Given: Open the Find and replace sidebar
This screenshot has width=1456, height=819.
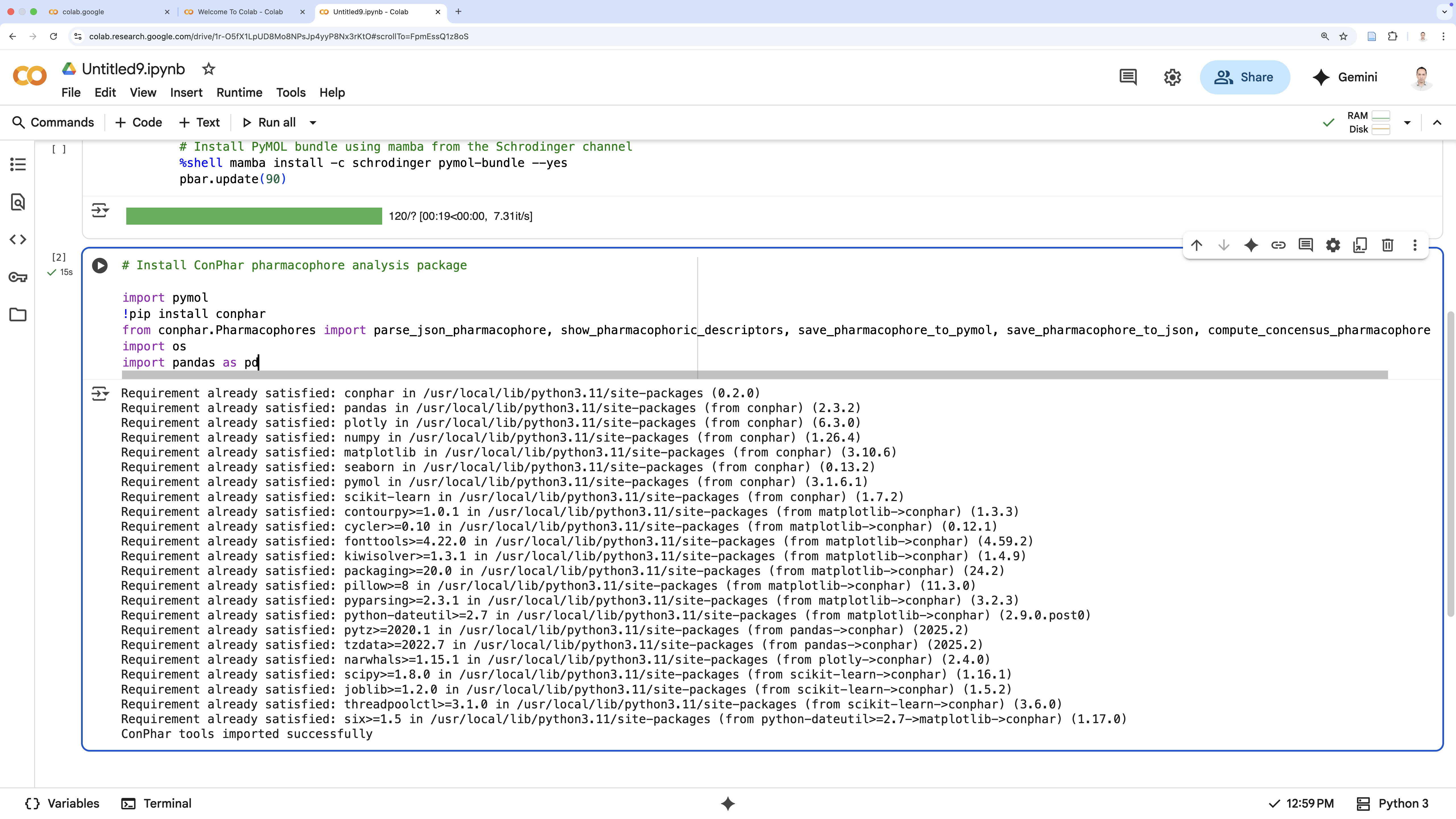Looking at the screenshot, I should tap(18, 202).
